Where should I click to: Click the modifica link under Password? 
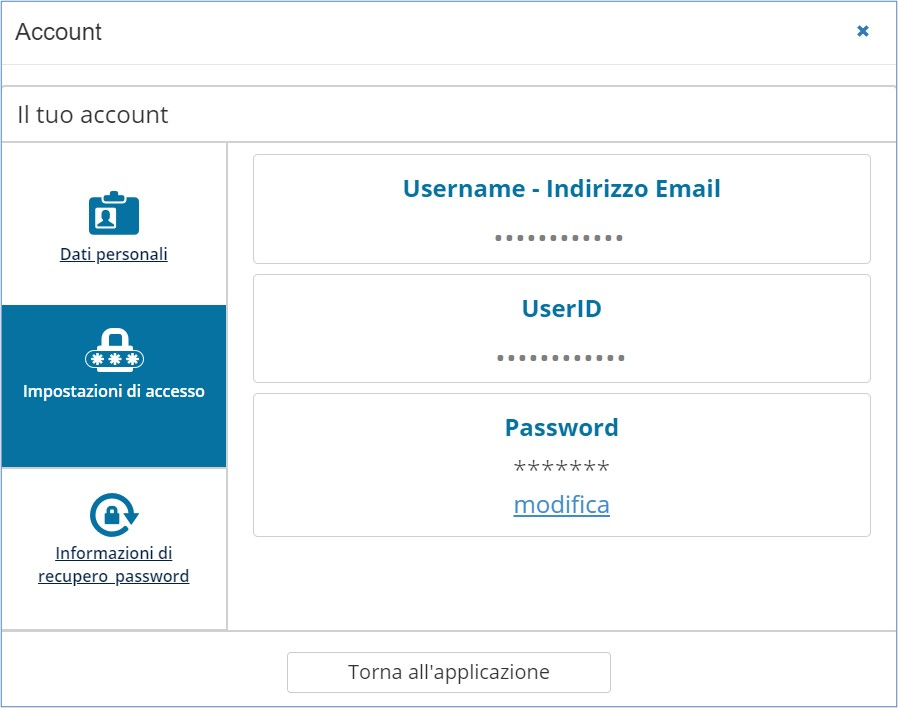point(561,505)
